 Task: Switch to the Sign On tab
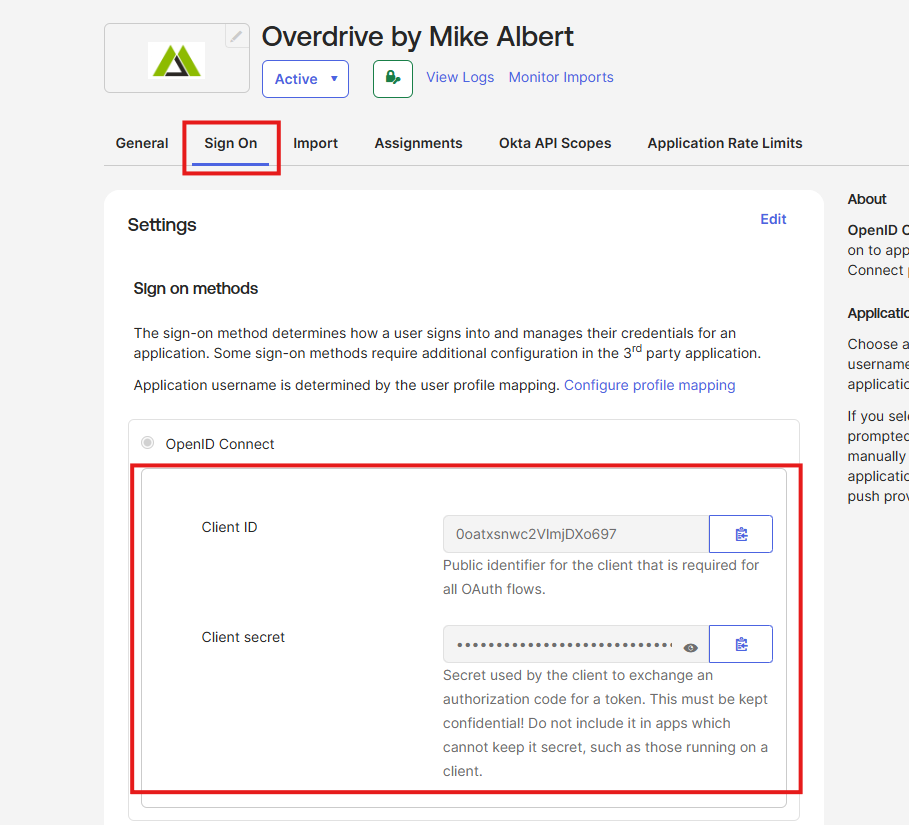point(231,143)
